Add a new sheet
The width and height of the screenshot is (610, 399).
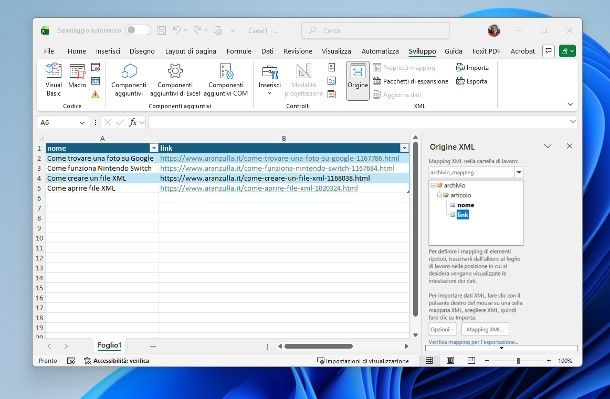point(153,346)
